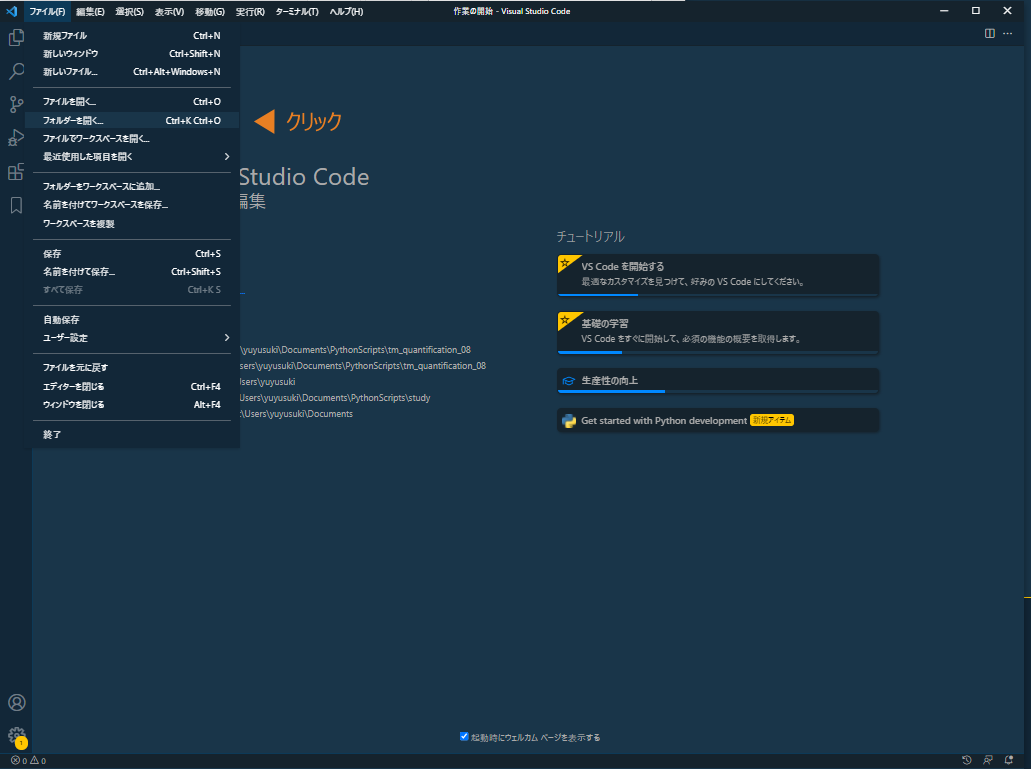Select ウィンドウを閉じる menu entry
Viewport: 1031px width, 769px height.
tap(132, 405)
